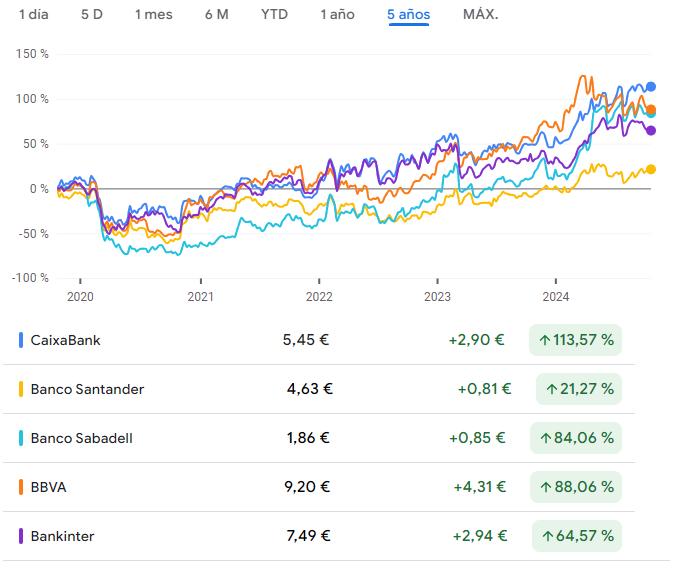Open the 6 M chart range

click(x=215, y=14)
